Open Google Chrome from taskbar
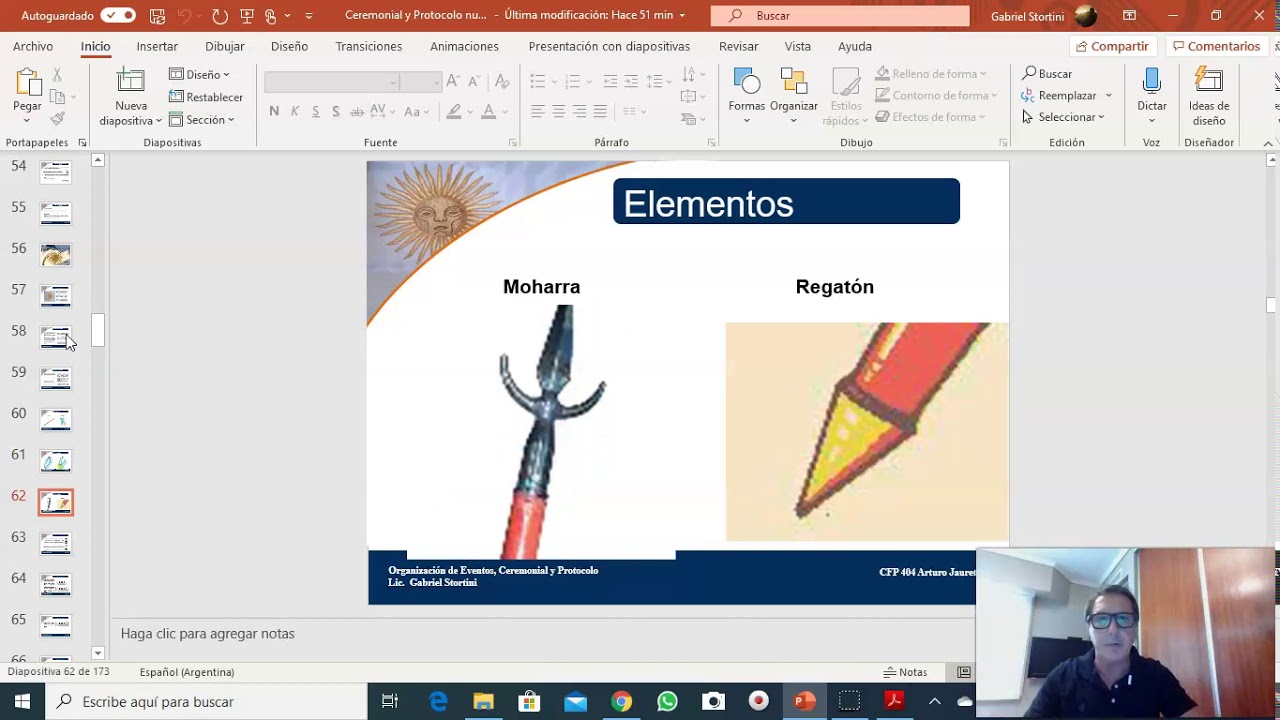1280x720 pixels. [x=621, y=702]
